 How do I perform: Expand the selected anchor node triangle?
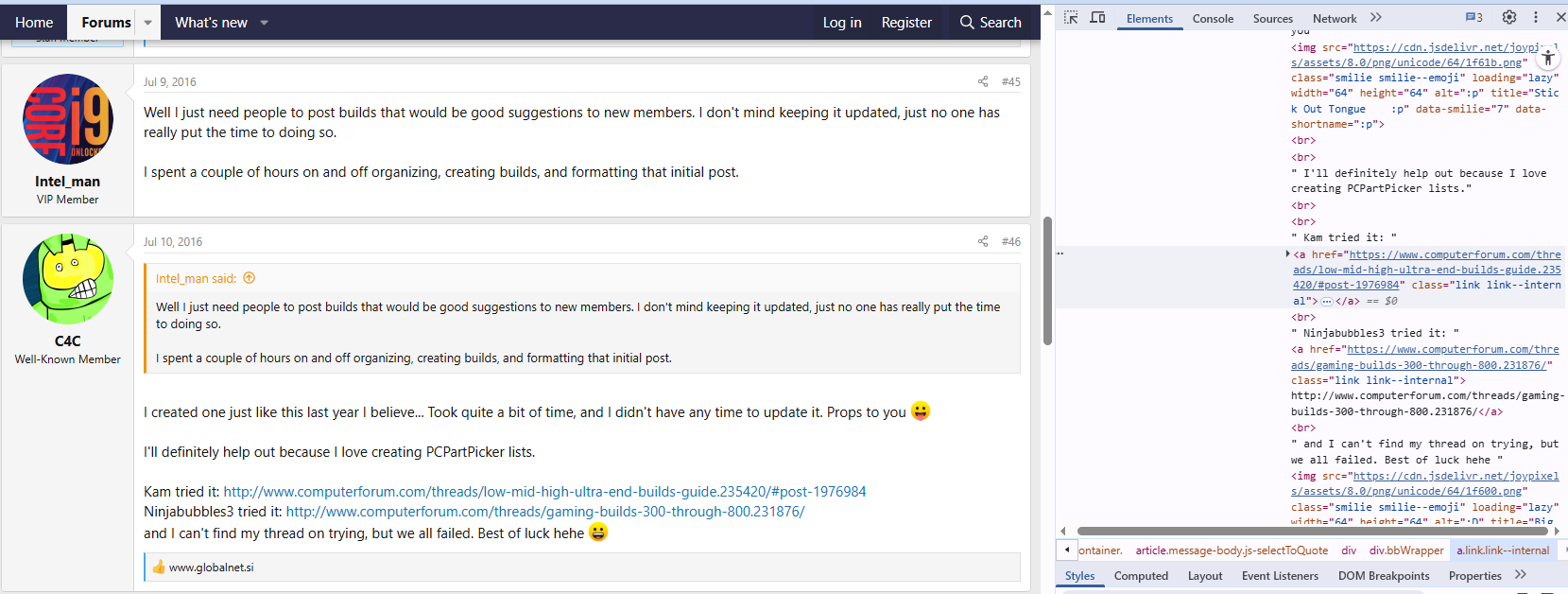point(1287,254)
